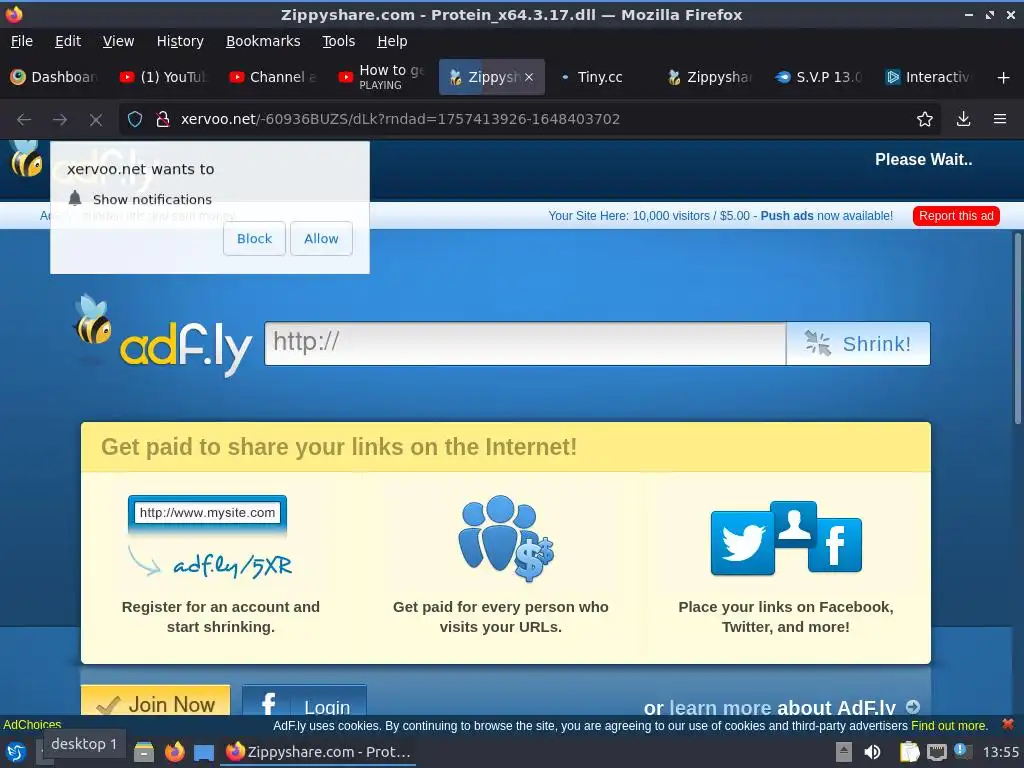Select the Zippyshare.com taskbar window entry
1024x768 pixels.
pyautogui.click(x=319, y=752)
